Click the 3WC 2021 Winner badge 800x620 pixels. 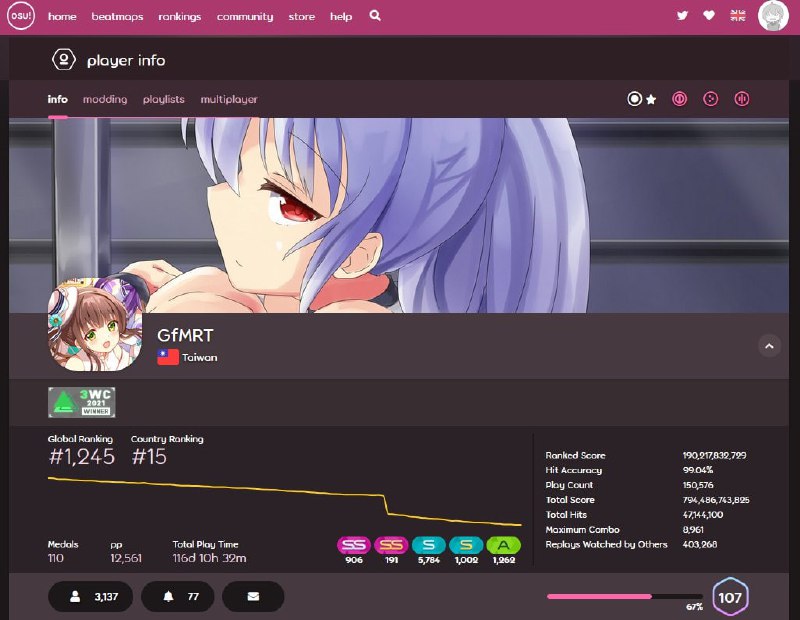[x=82, y=402]
